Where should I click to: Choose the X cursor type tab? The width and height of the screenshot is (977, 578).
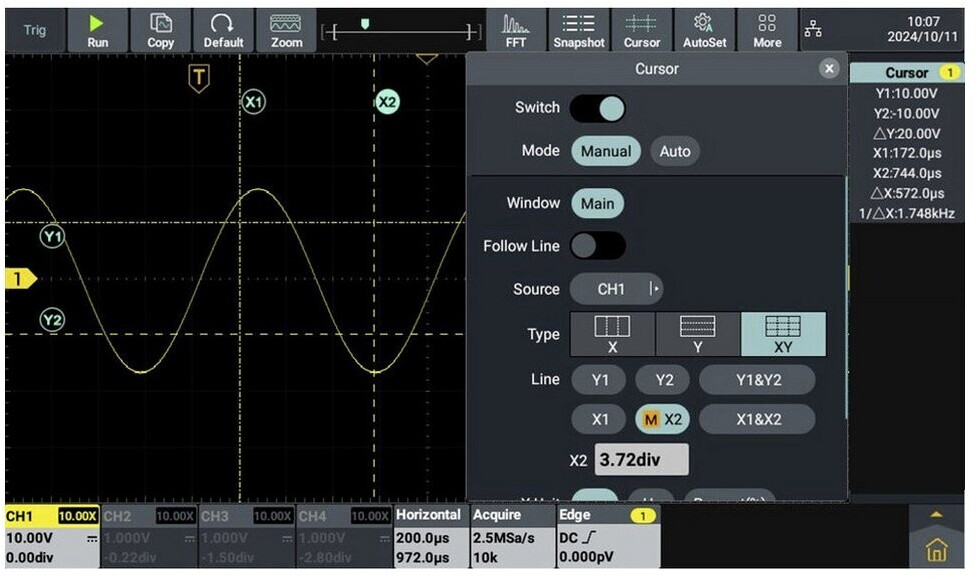[x=612, y=334]
